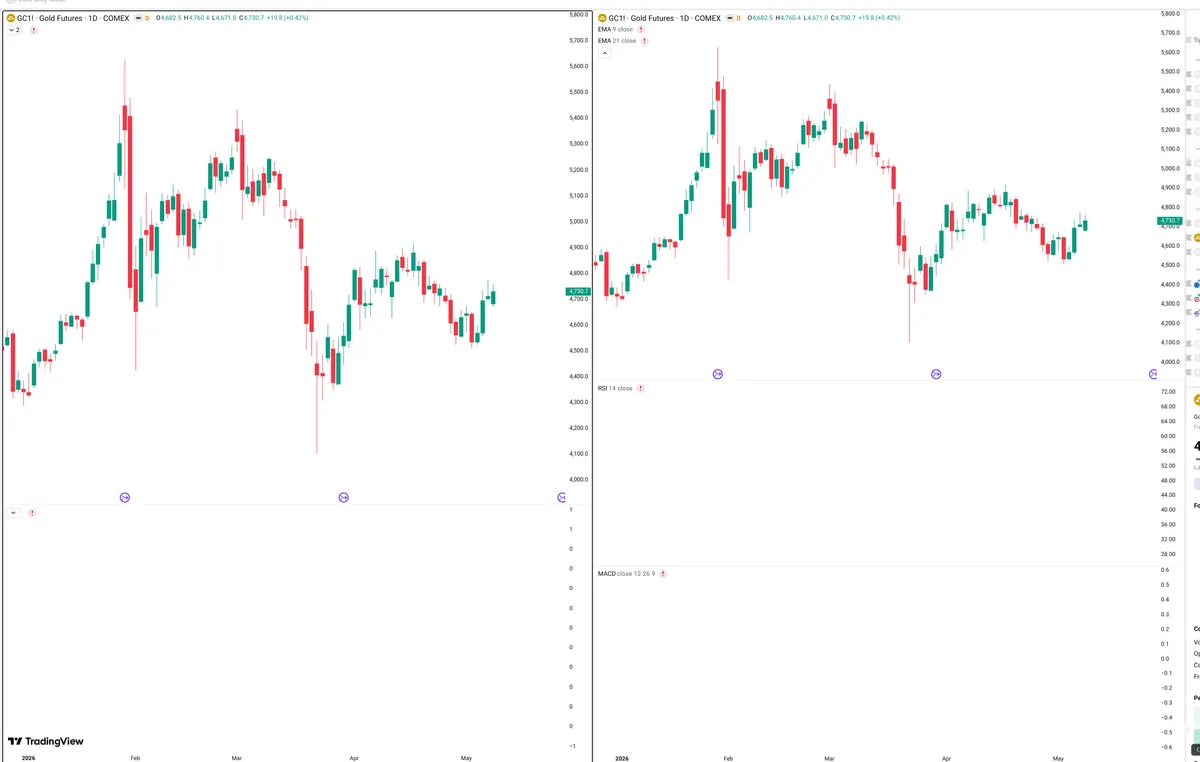Click the gold symbol logo in left chart header
The image size is (1200, 762).
(x=9, y=18)
